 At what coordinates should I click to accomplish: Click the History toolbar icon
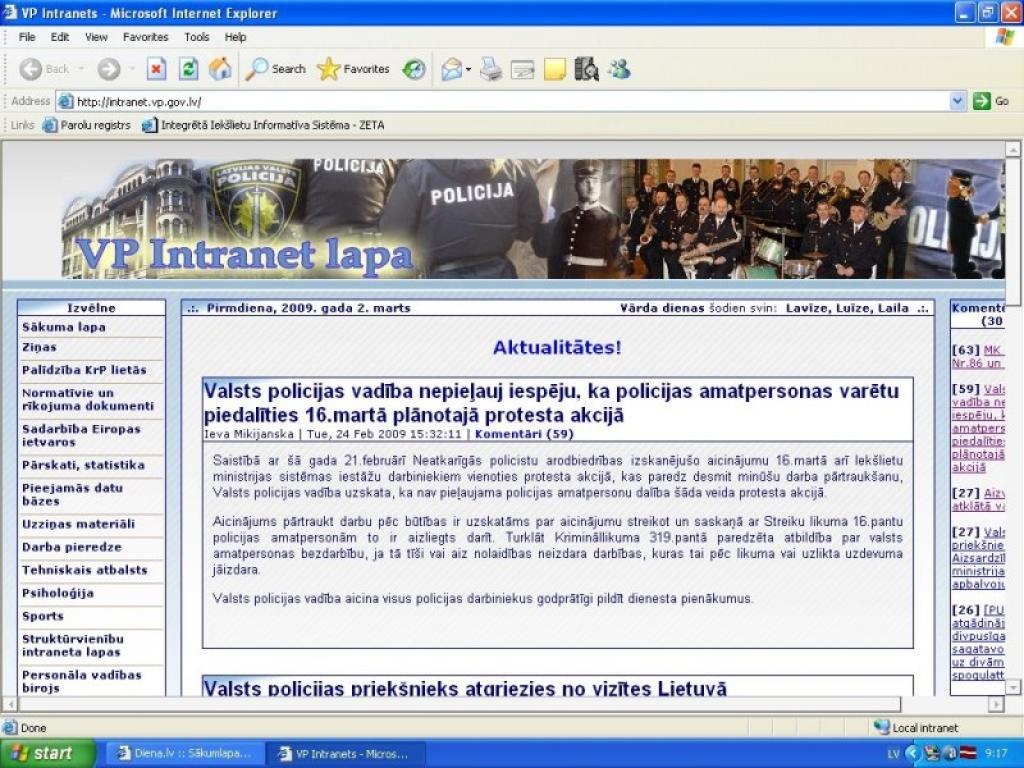point(414,69)
